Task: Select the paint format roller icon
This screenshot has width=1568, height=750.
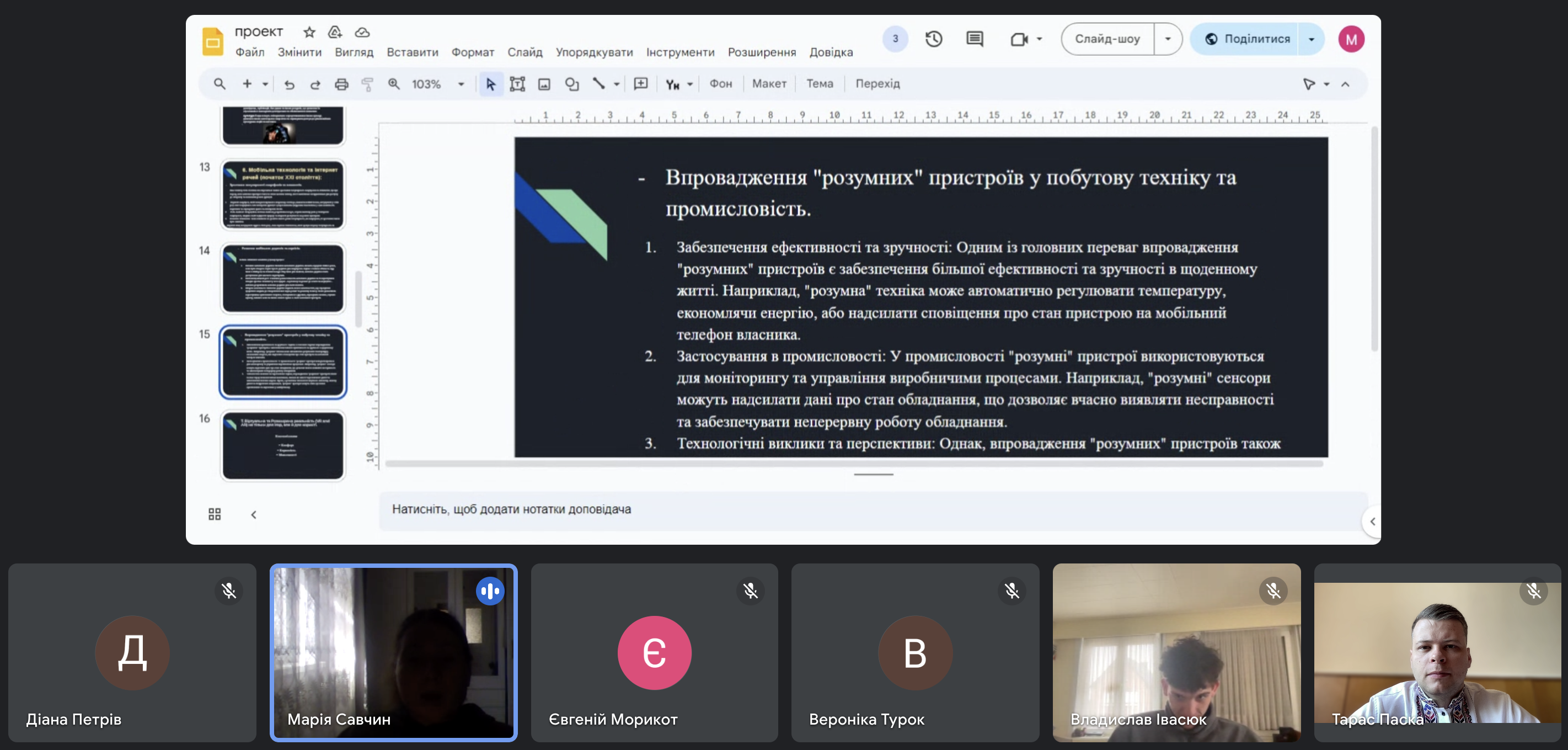Action: pos(367,84)
